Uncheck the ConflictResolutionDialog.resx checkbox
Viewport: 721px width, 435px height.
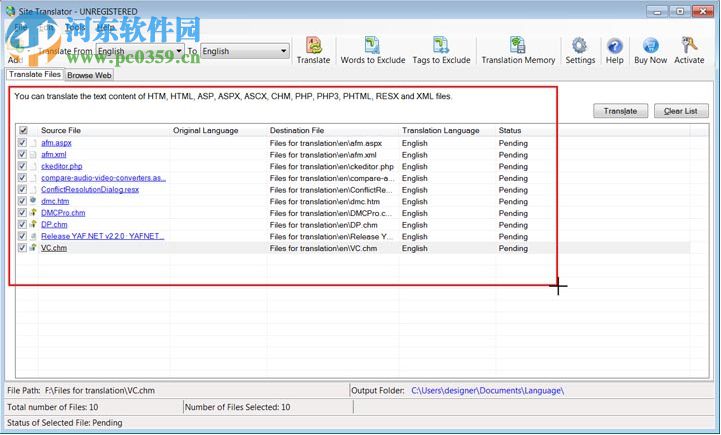pos(22,189)
